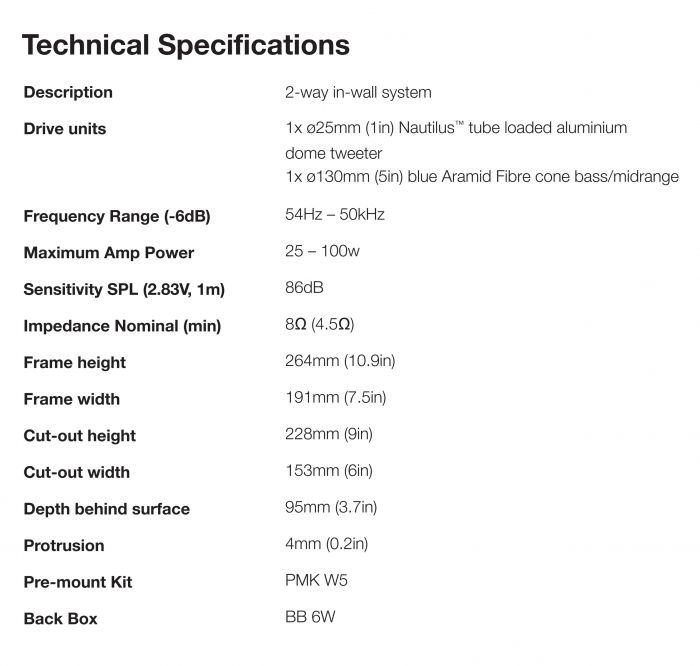Click the Impedance Nominal (min) label
The image size is (700, 666).
[x=122, y=326]
